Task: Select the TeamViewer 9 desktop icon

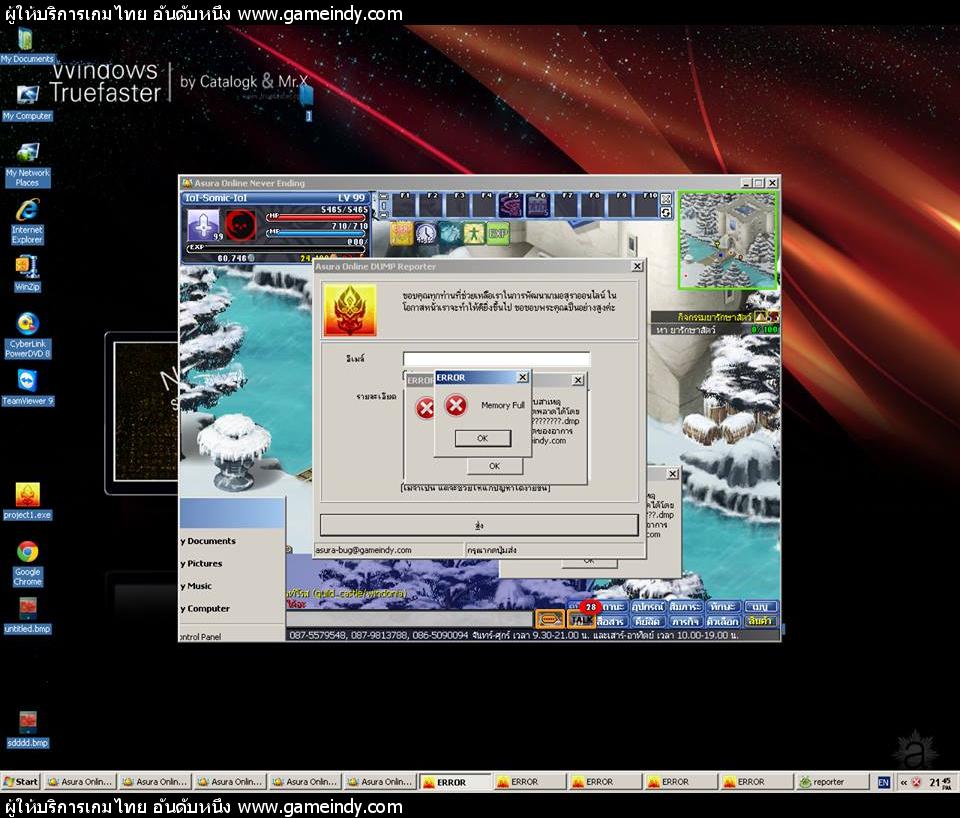Action: click(28, 388)
